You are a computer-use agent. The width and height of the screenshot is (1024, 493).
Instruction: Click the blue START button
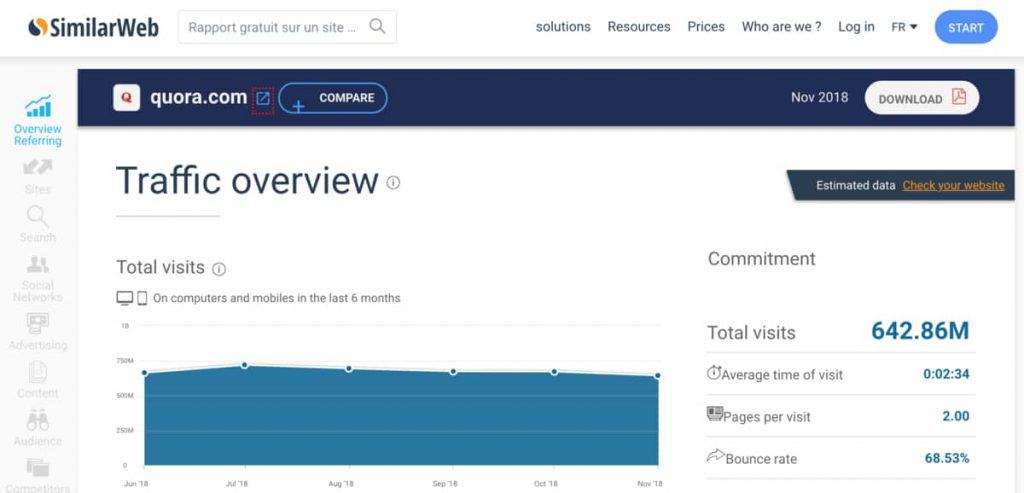[966, 27]
